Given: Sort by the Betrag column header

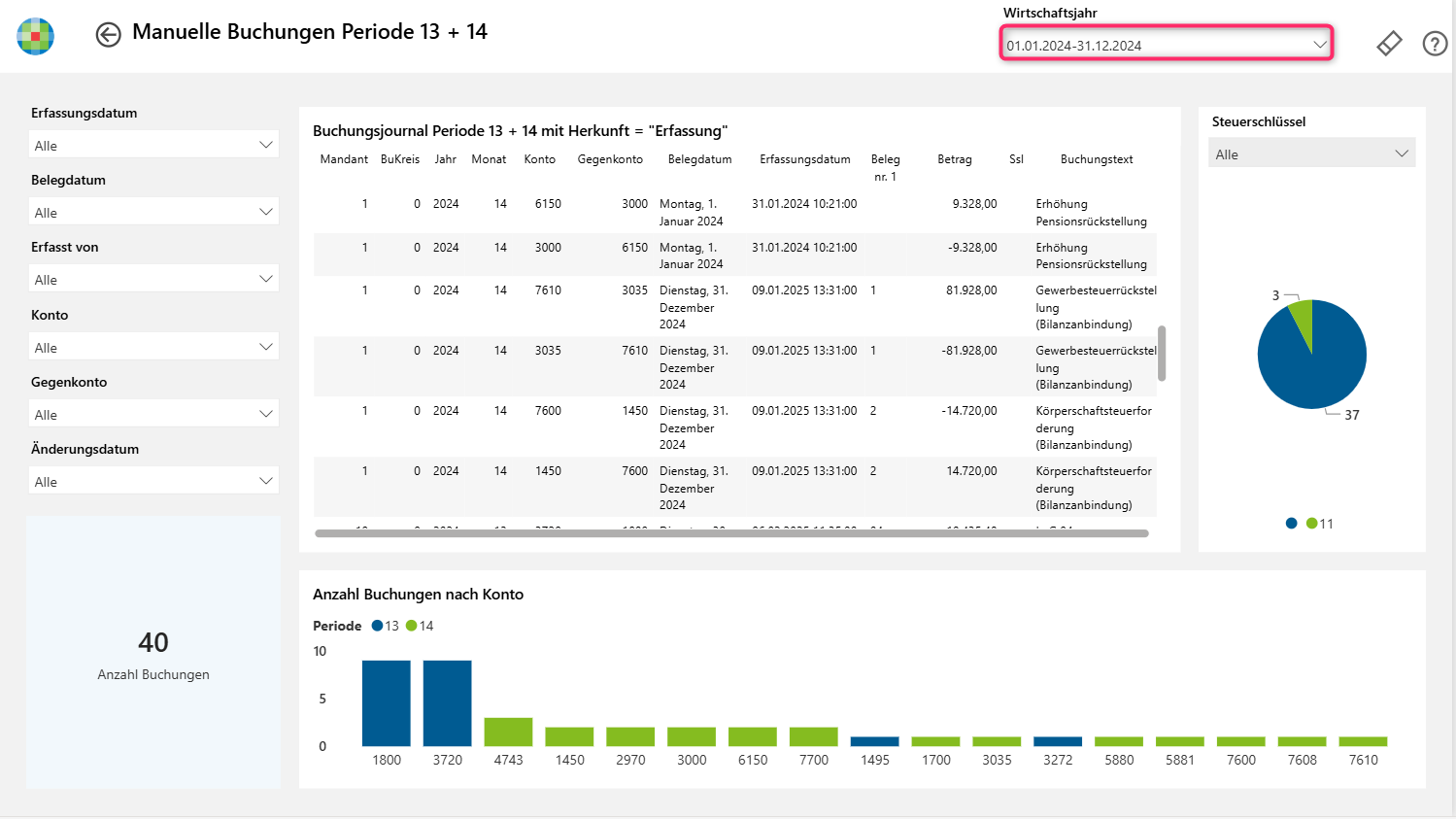Looking at the screenshot, I should (x=955, y=159).
